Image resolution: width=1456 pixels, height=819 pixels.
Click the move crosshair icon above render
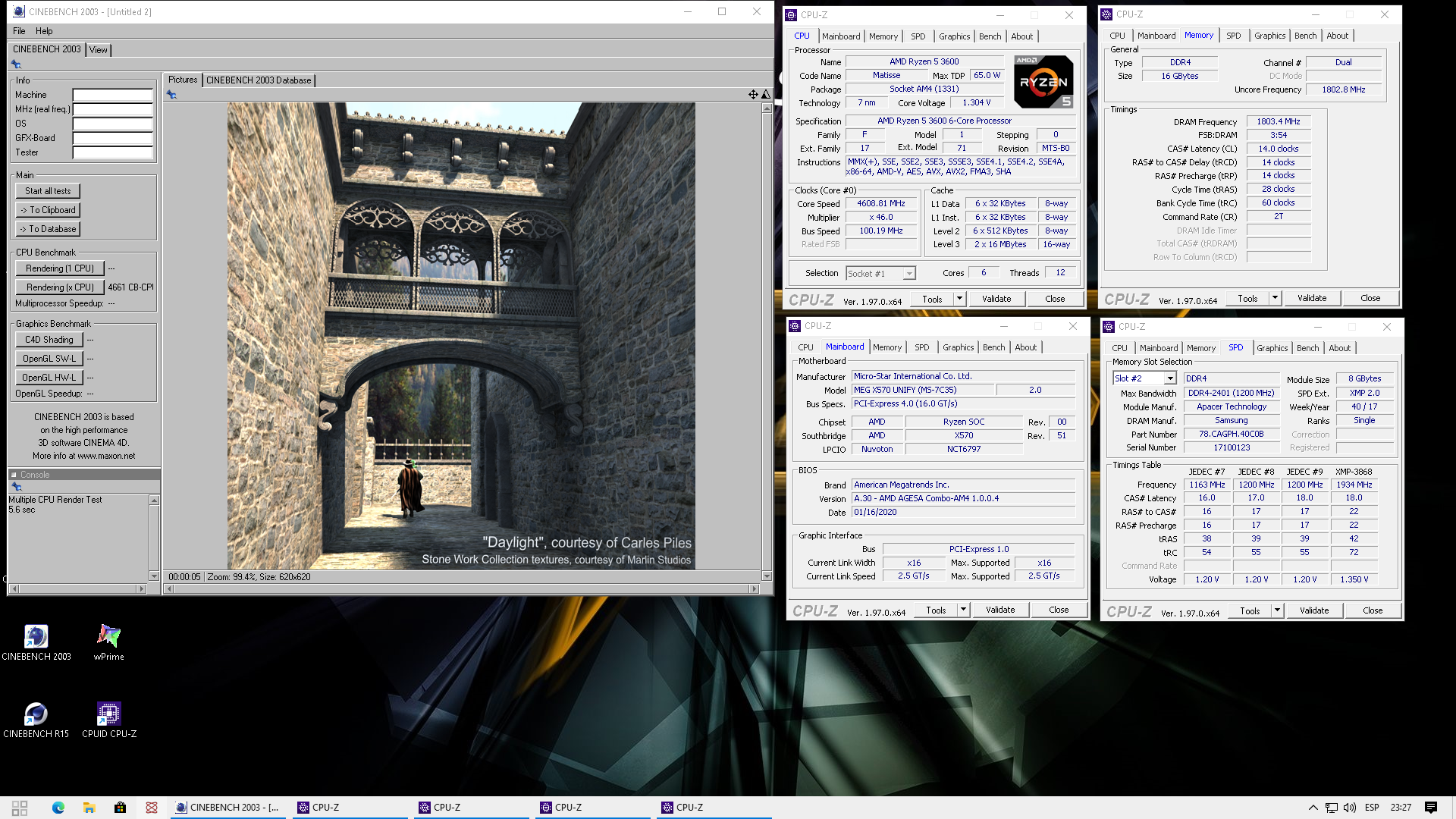click(753, 95)
